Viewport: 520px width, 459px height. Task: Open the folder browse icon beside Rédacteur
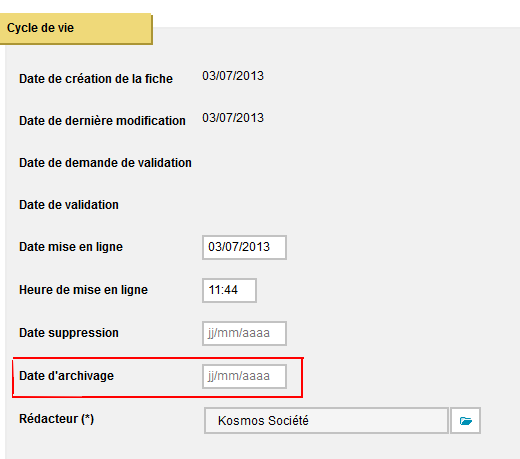[x=465, y=420]
